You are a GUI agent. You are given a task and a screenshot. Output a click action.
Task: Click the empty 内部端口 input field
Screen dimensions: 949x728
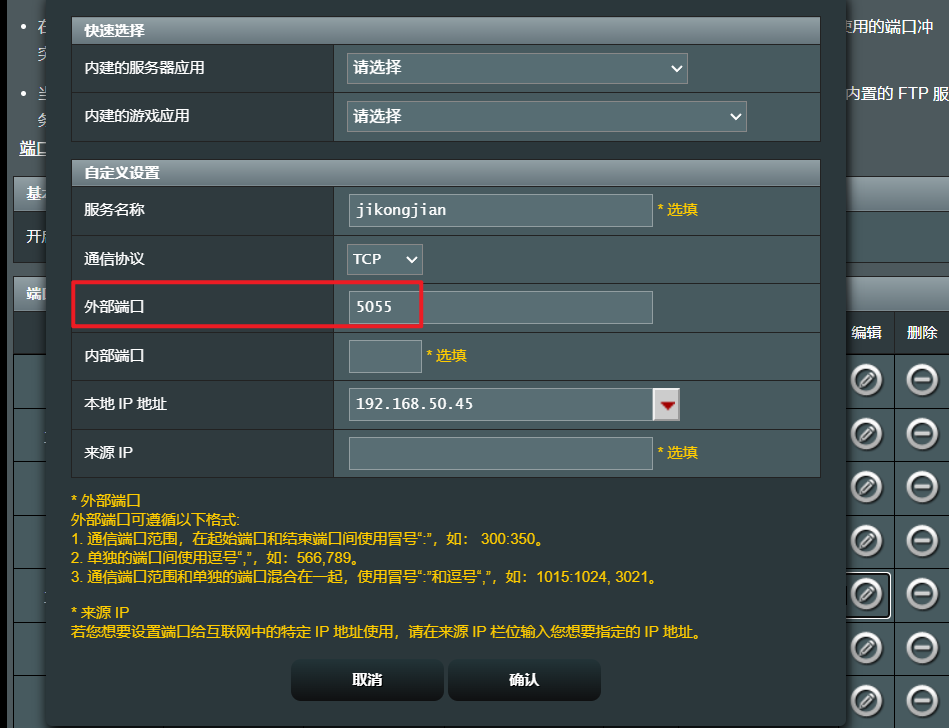point(385,356)
